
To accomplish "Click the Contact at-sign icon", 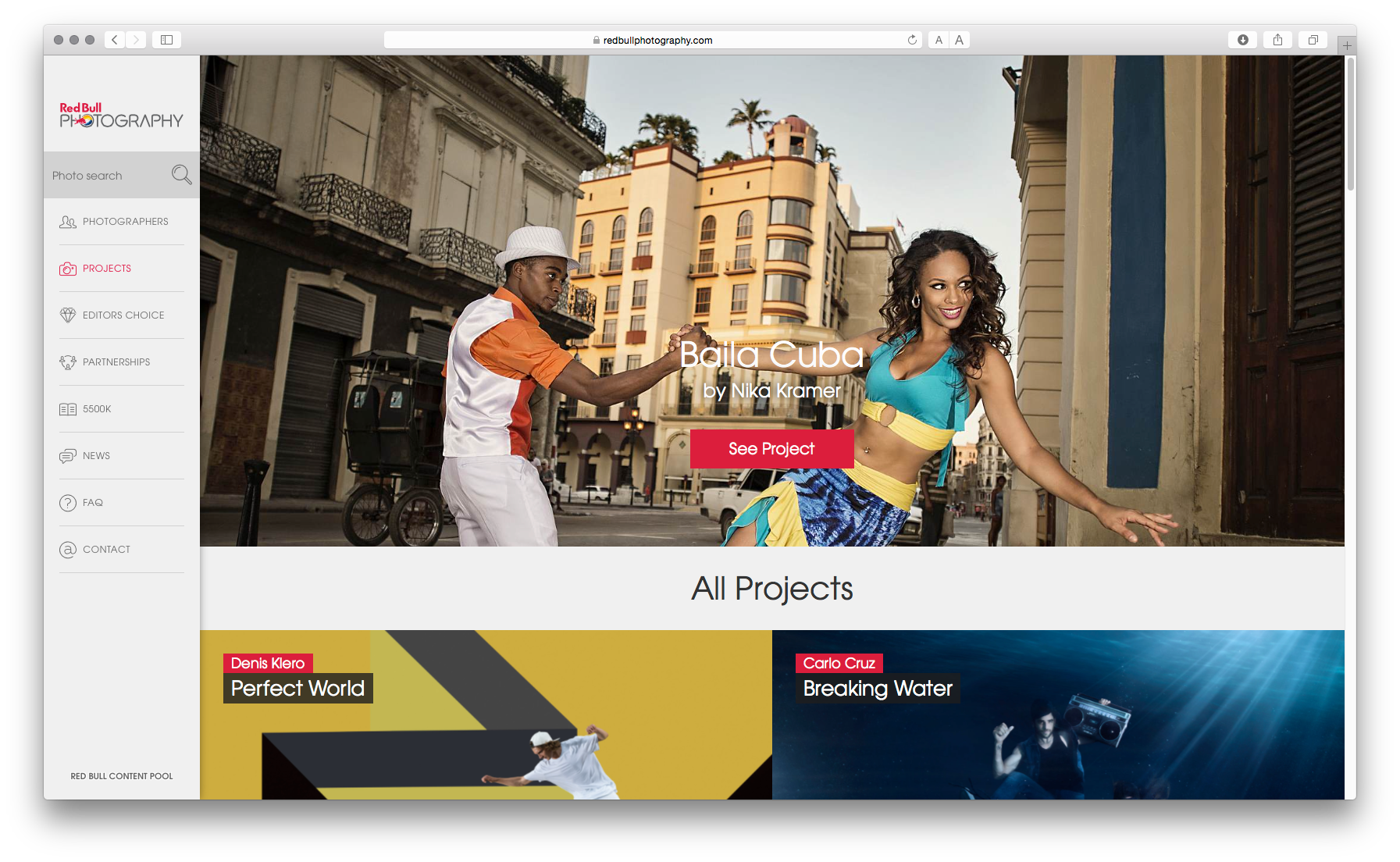I will (68, 550).
